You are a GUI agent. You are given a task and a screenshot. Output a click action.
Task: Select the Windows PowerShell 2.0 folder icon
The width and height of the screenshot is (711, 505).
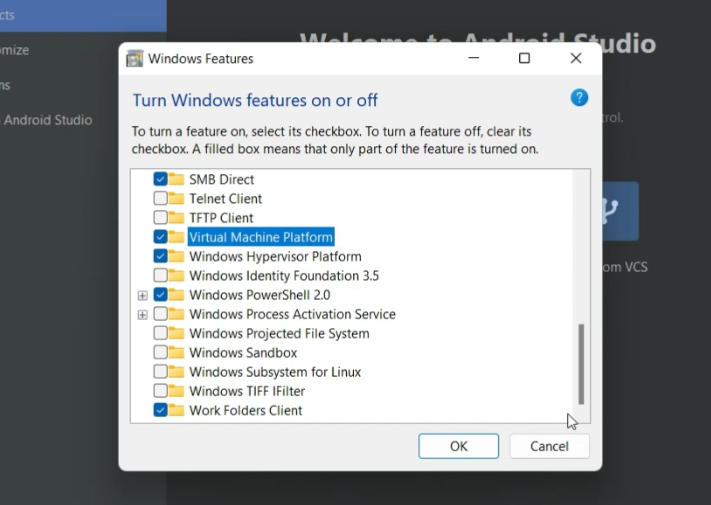click(176, 295)
